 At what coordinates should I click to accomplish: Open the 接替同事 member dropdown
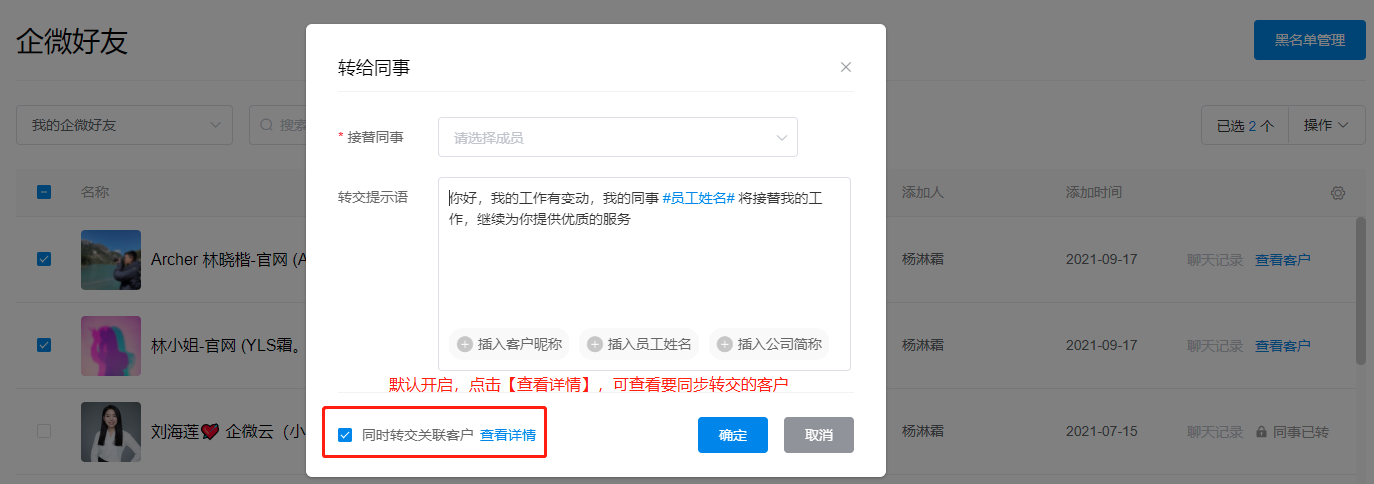(617, 138)
